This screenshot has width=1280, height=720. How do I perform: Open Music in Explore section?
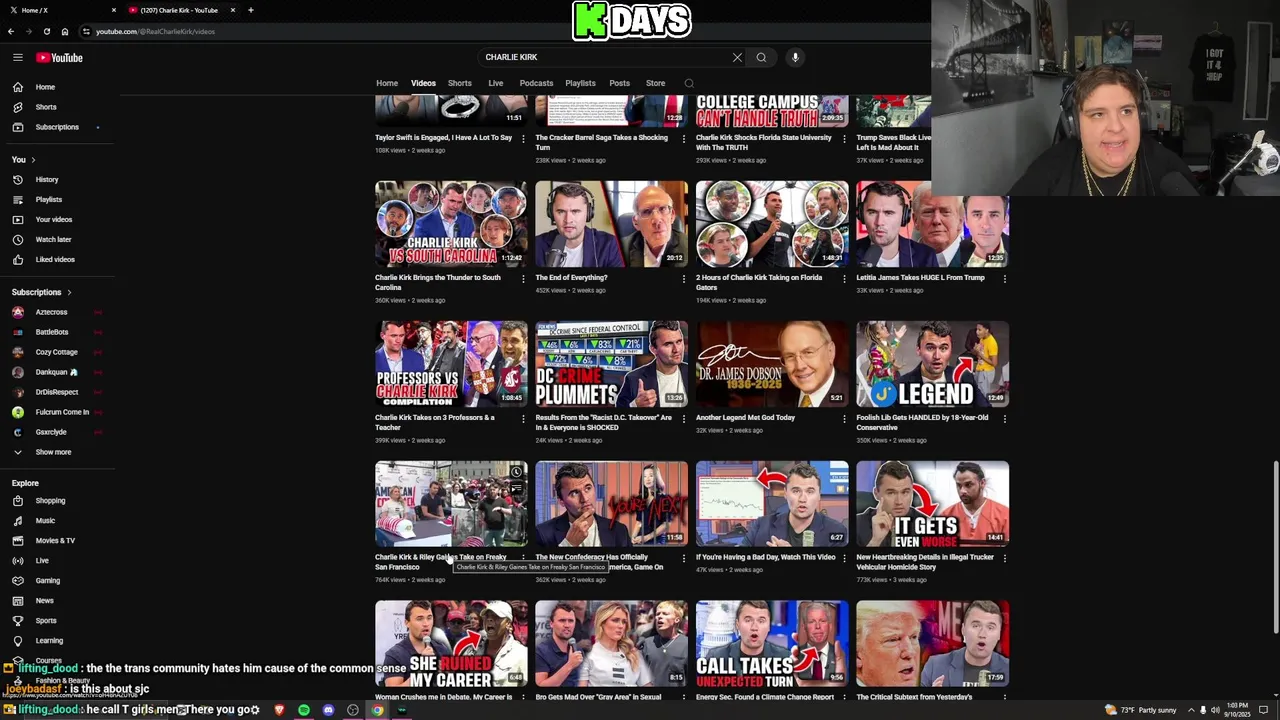[56, 520]
